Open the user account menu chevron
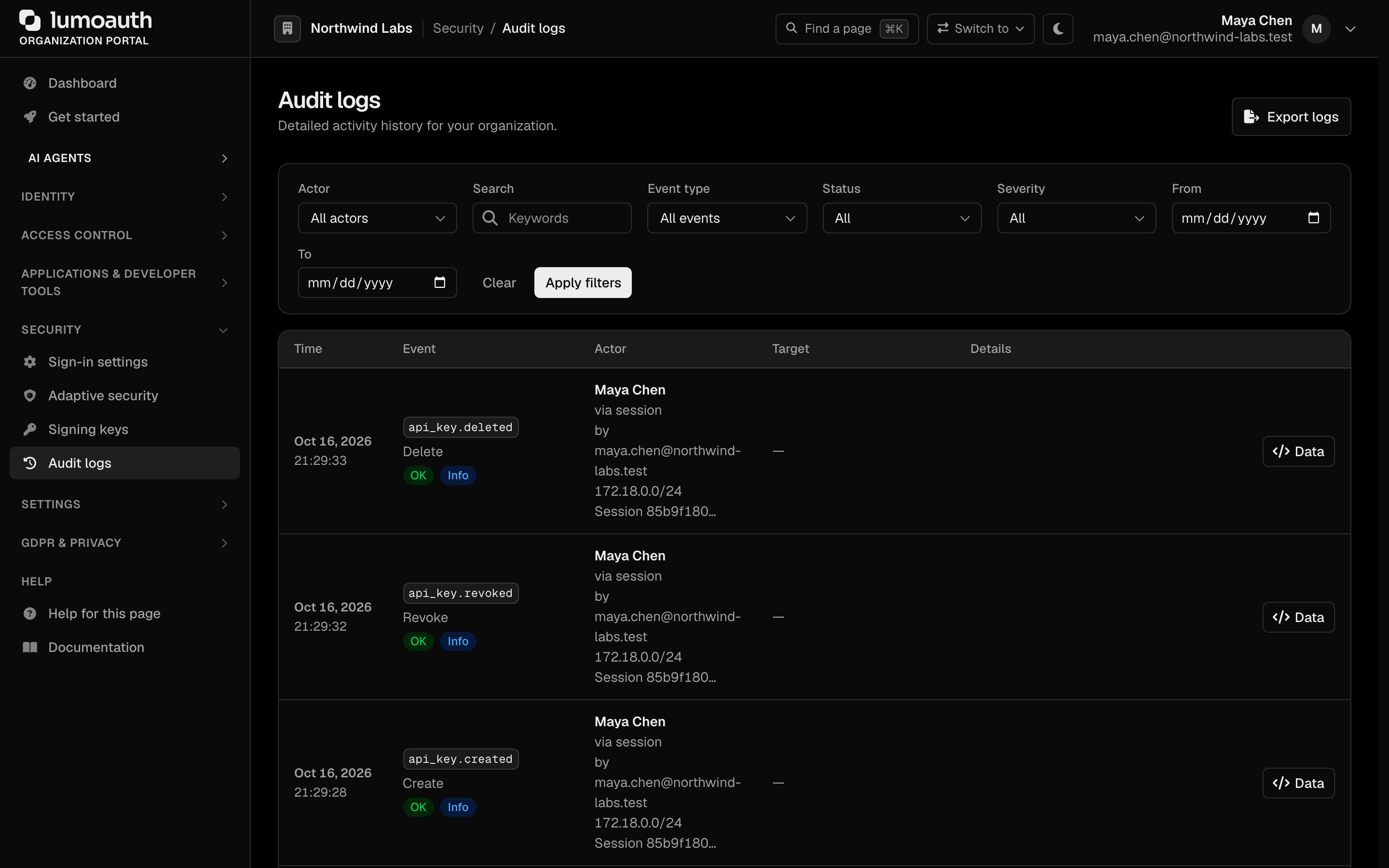 point(1350,29)
